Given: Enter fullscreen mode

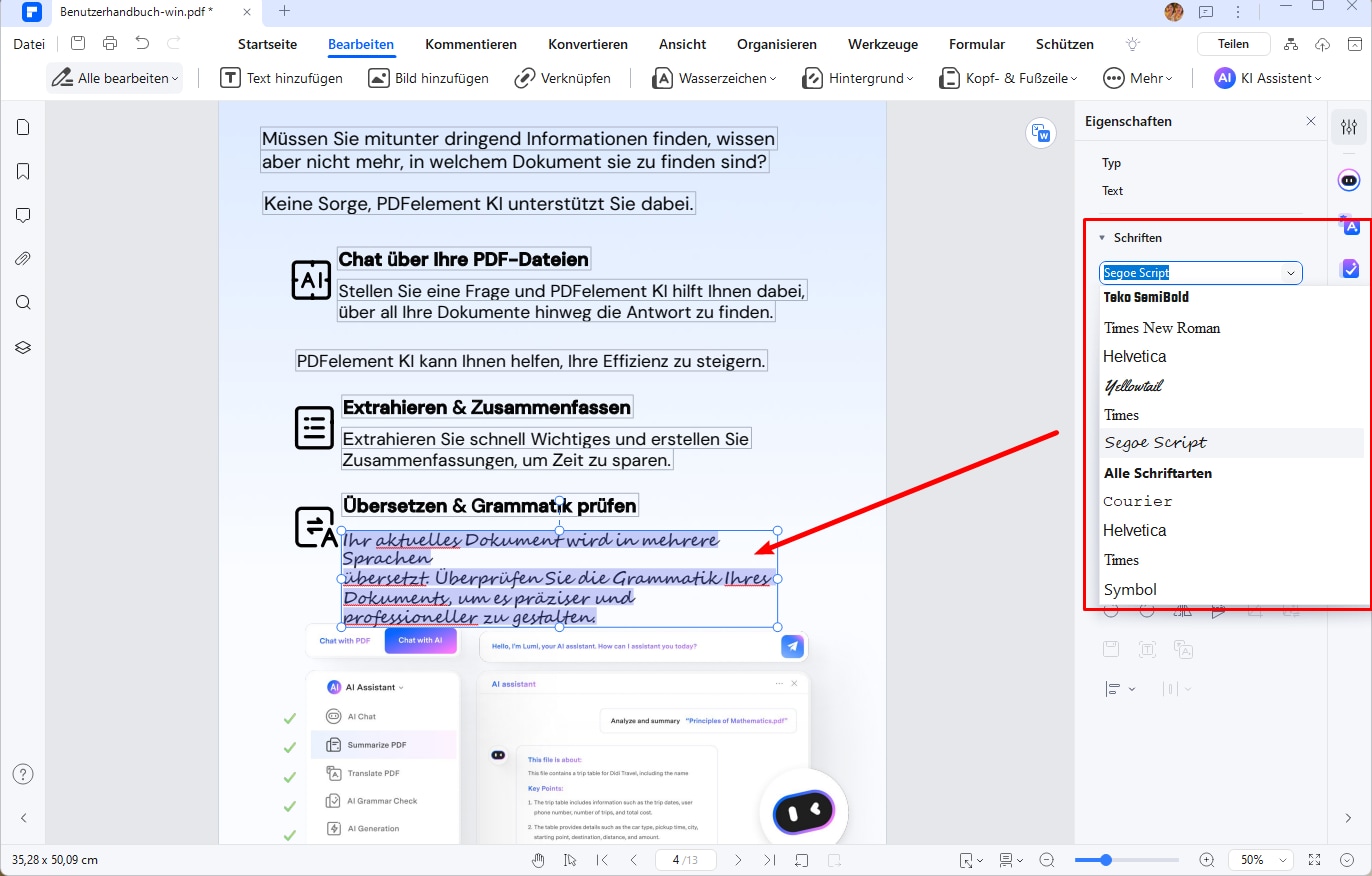Looking at the screenshot, I should coord(1315,860).
